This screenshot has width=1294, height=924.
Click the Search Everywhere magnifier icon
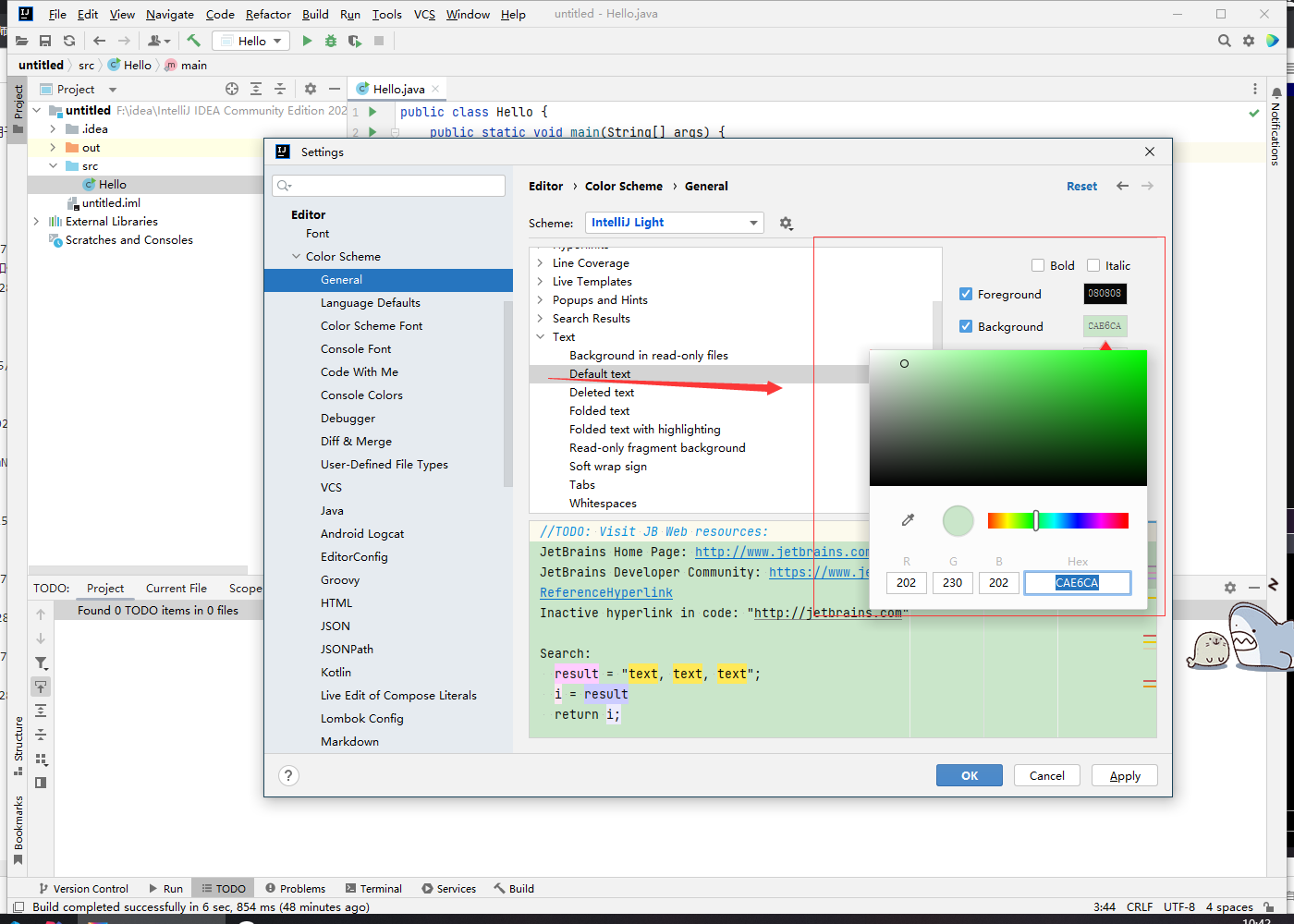[1224, 41]
